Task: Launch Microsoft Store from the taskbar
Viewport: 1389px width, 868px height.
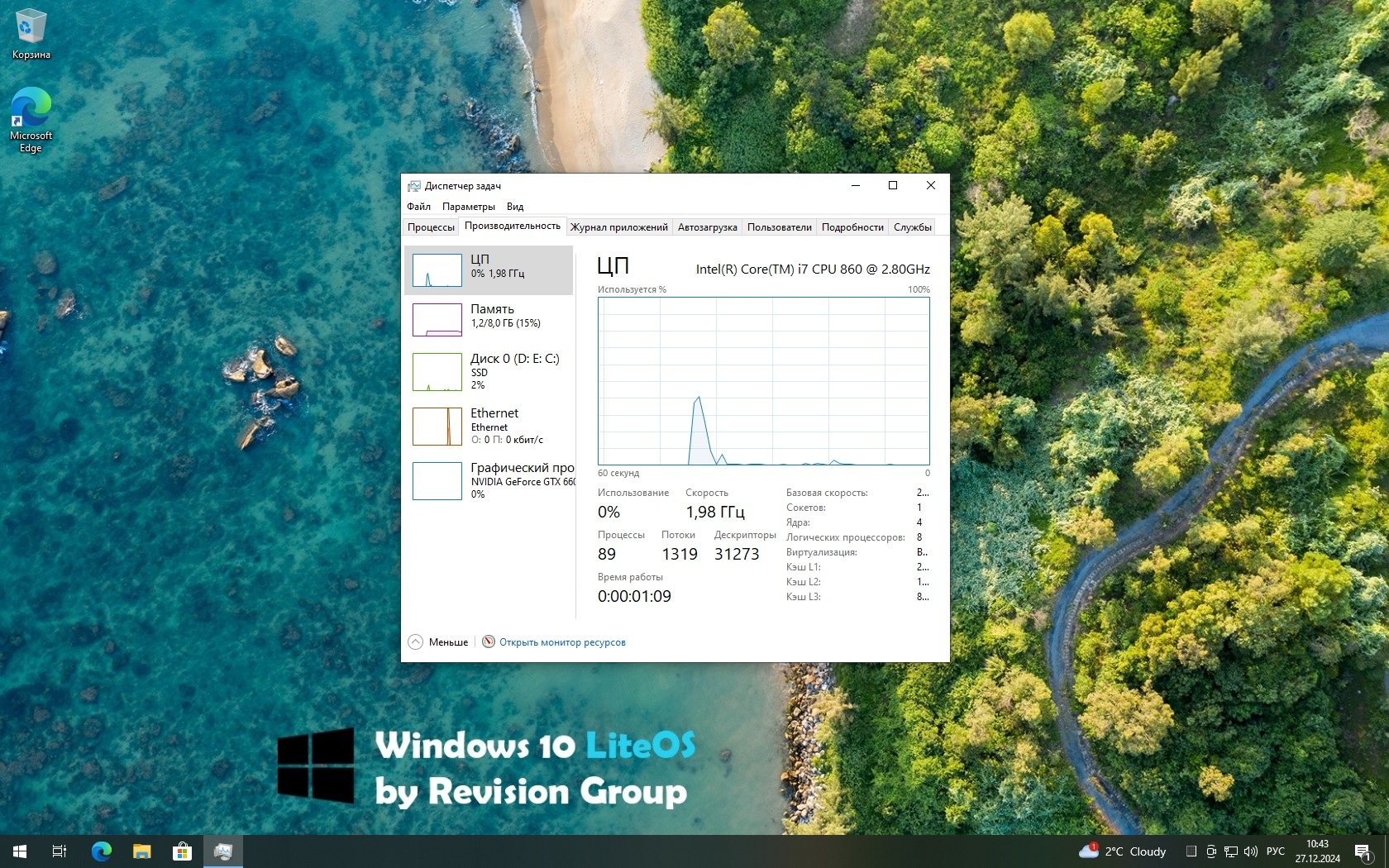Action: pos(182,851)
